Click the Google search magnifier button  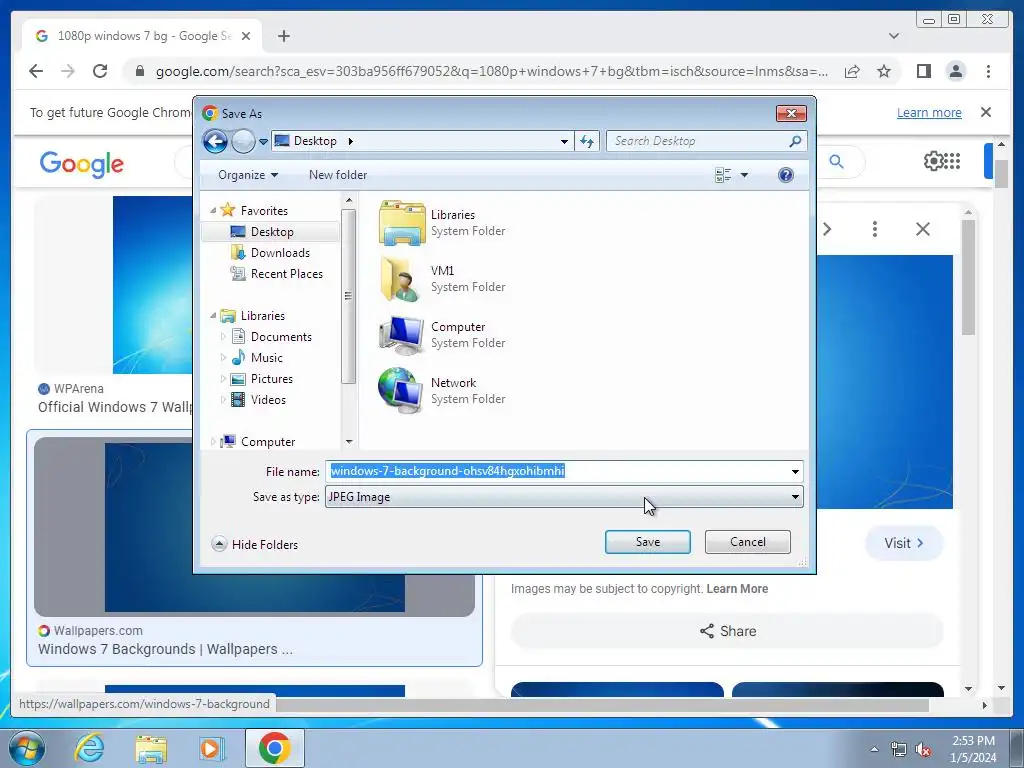(836, 161)
